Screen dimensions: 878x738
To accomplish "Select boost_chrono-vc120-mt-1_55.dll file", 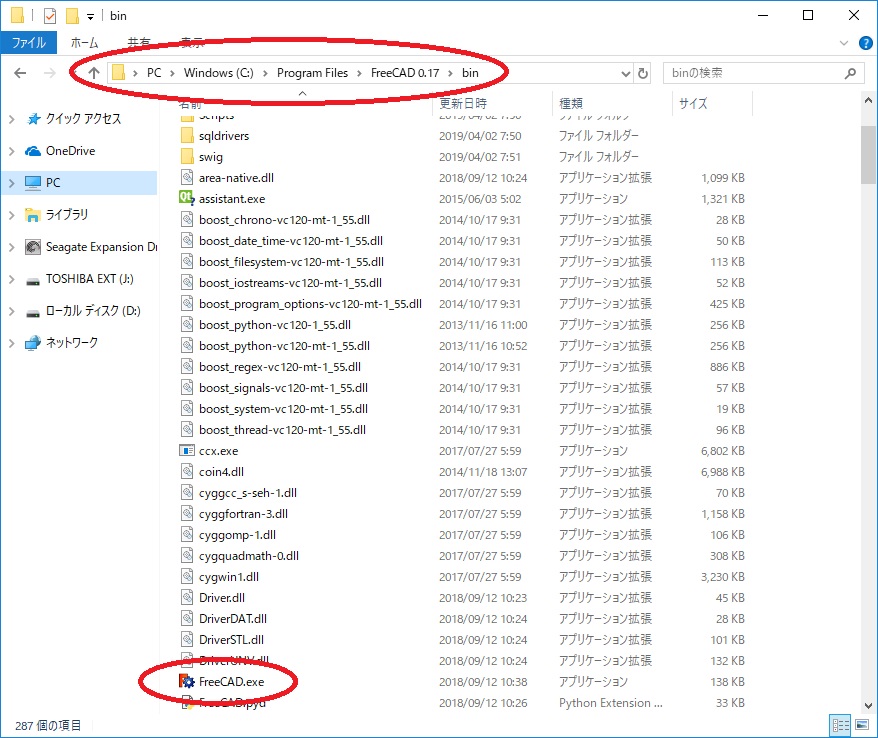I will coord(284,219).
